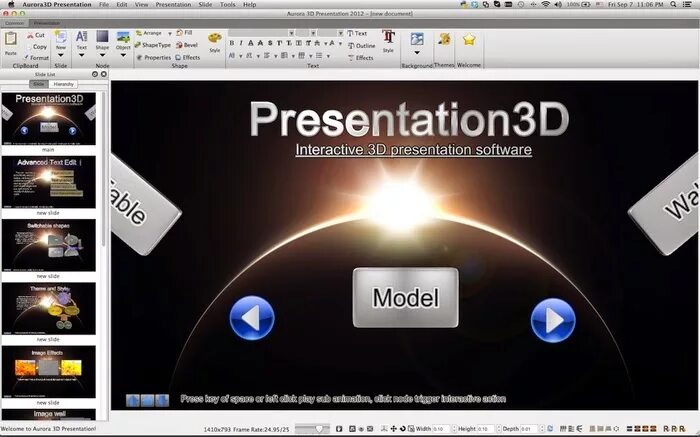Expand the Background dropdown arrow
The height and width of the screenshot is (437, 700).
[417, 53]
